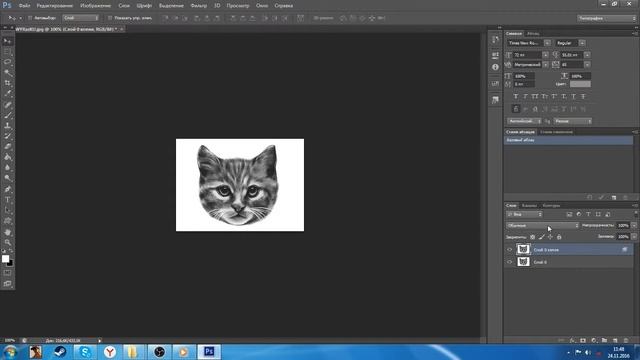This screenshot has width=640, height=360.
Task: Check Показать упр. элем. option
Action: (x=110, y=18)
